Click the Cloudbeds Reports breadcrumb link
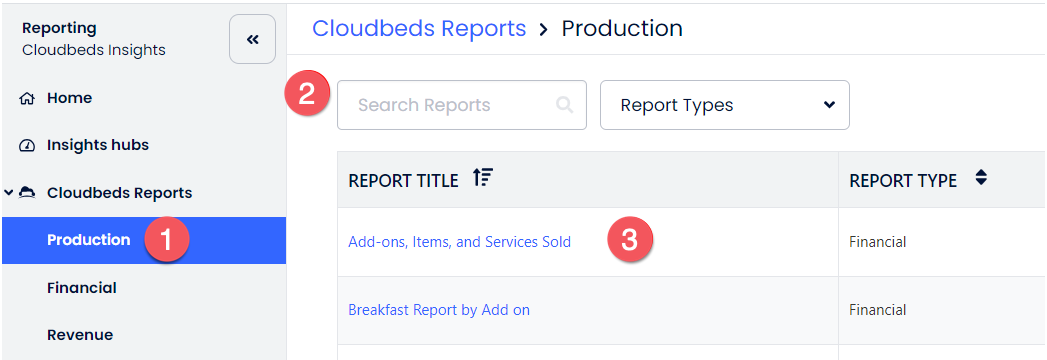 click(x=419, y=28)
